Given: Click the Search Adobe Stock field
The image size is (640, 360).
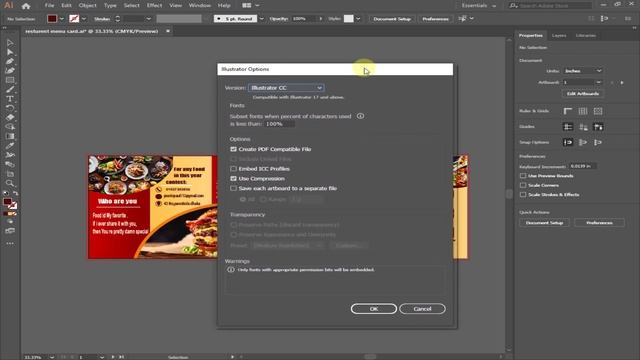Looking at the screenshot, I should tap(551, 6).
